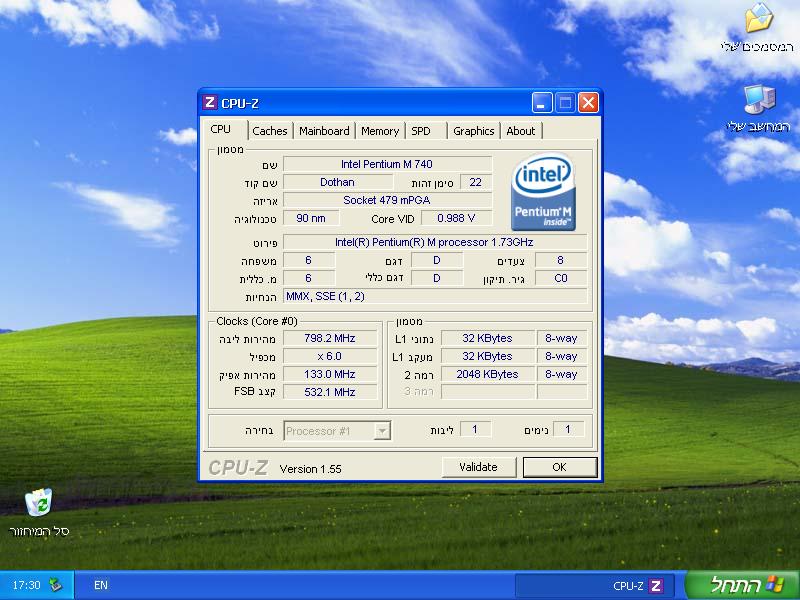
Task: Click the Intel Pentium M logo
Action: tap(543, 191)
